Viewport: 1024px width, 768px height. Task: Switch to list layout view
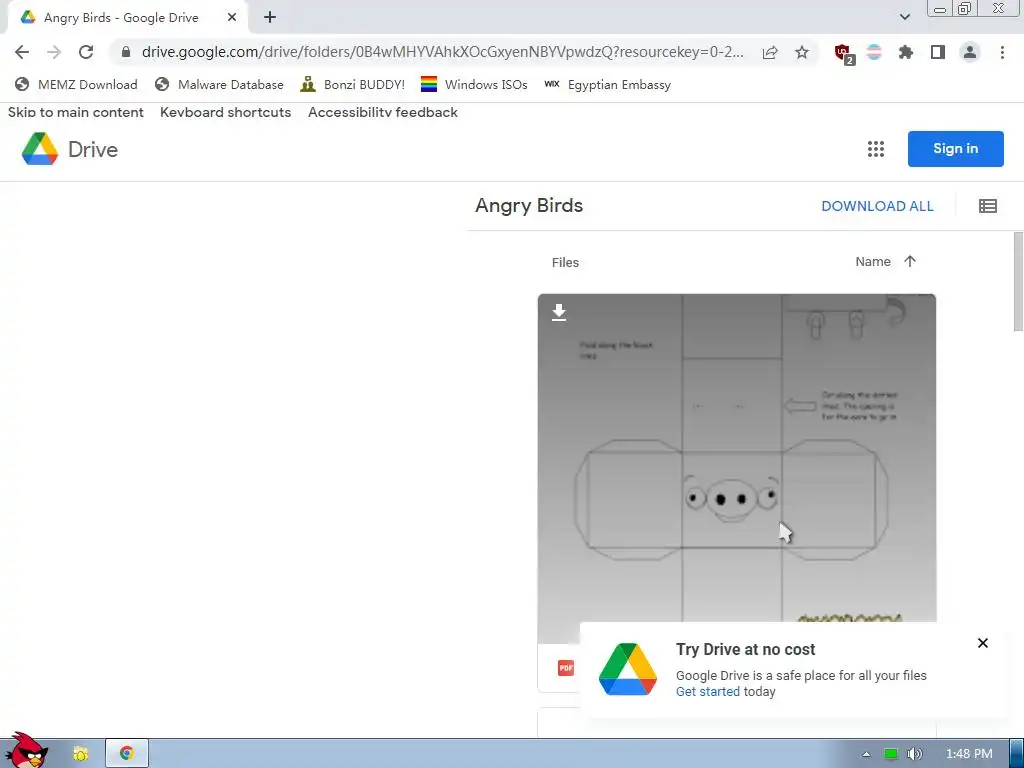pyautogui.click(x=987, y=206)
